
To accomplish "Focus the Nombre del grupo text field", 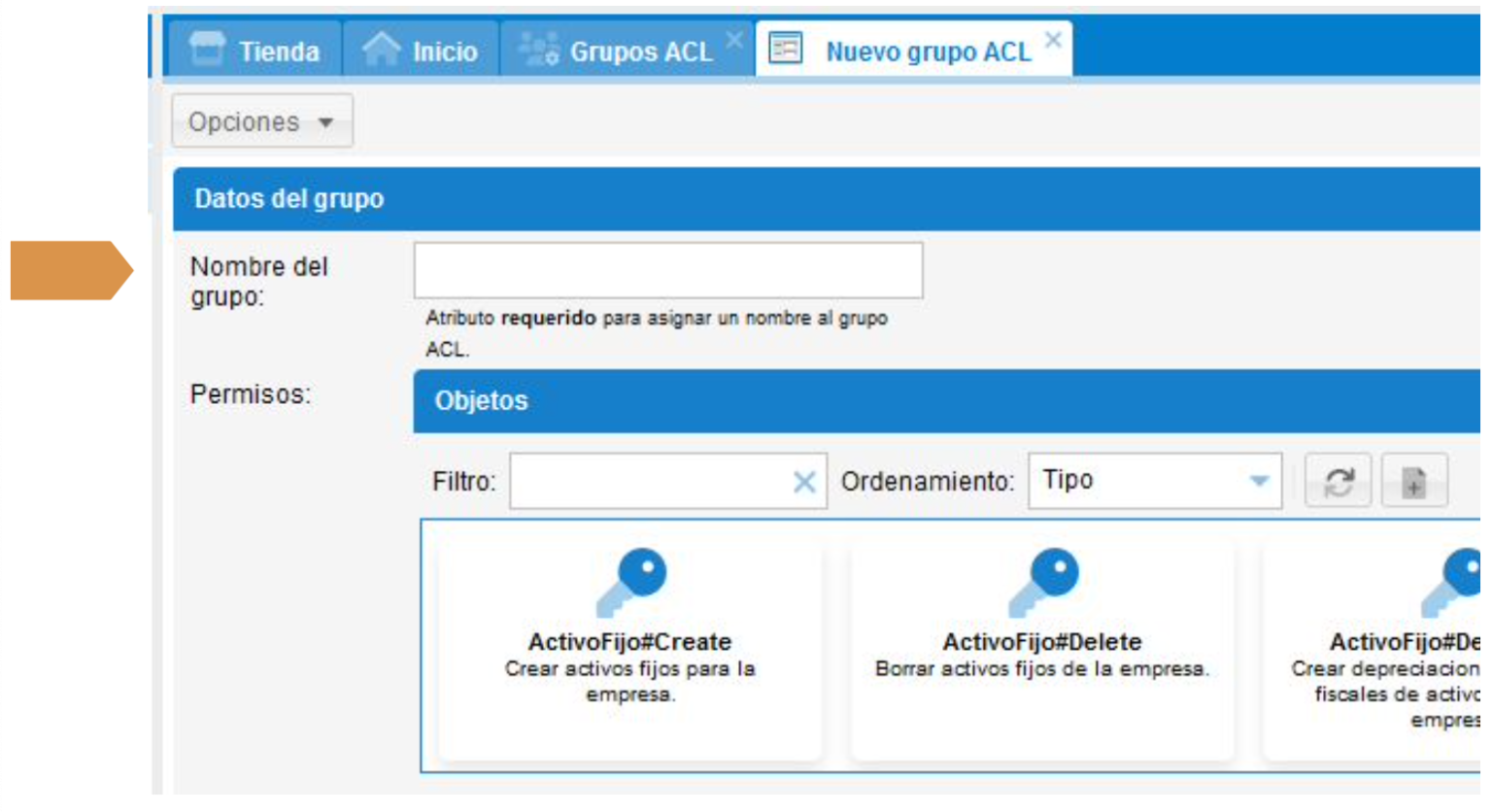I will [667, 271].
